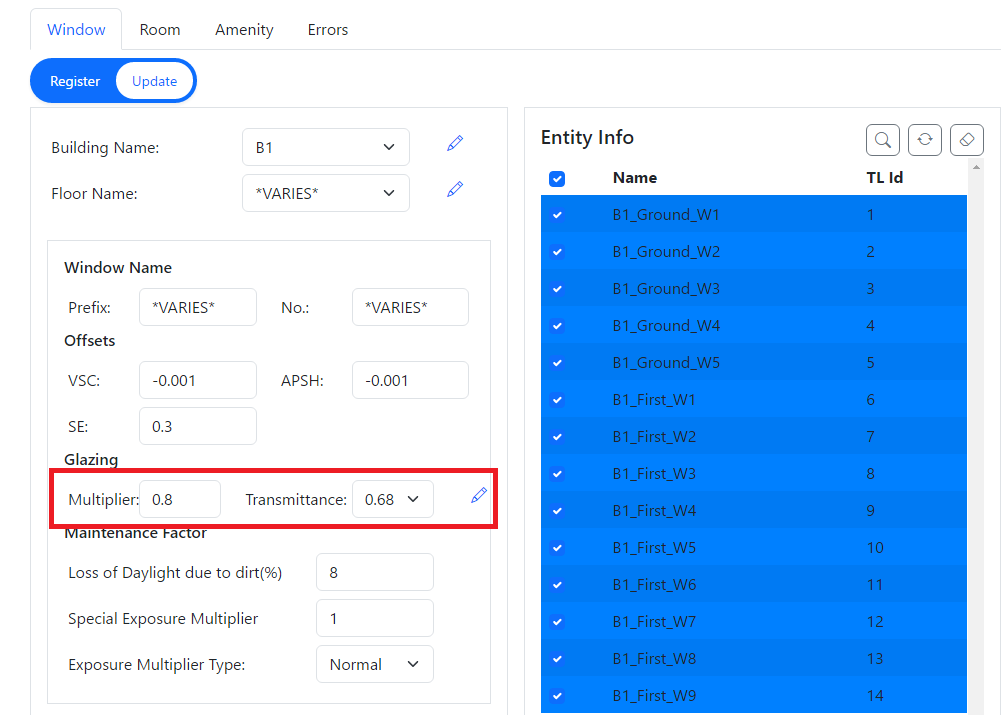Select the Update mode button
The image size is (1001, 715).
(x=155, y=81)
